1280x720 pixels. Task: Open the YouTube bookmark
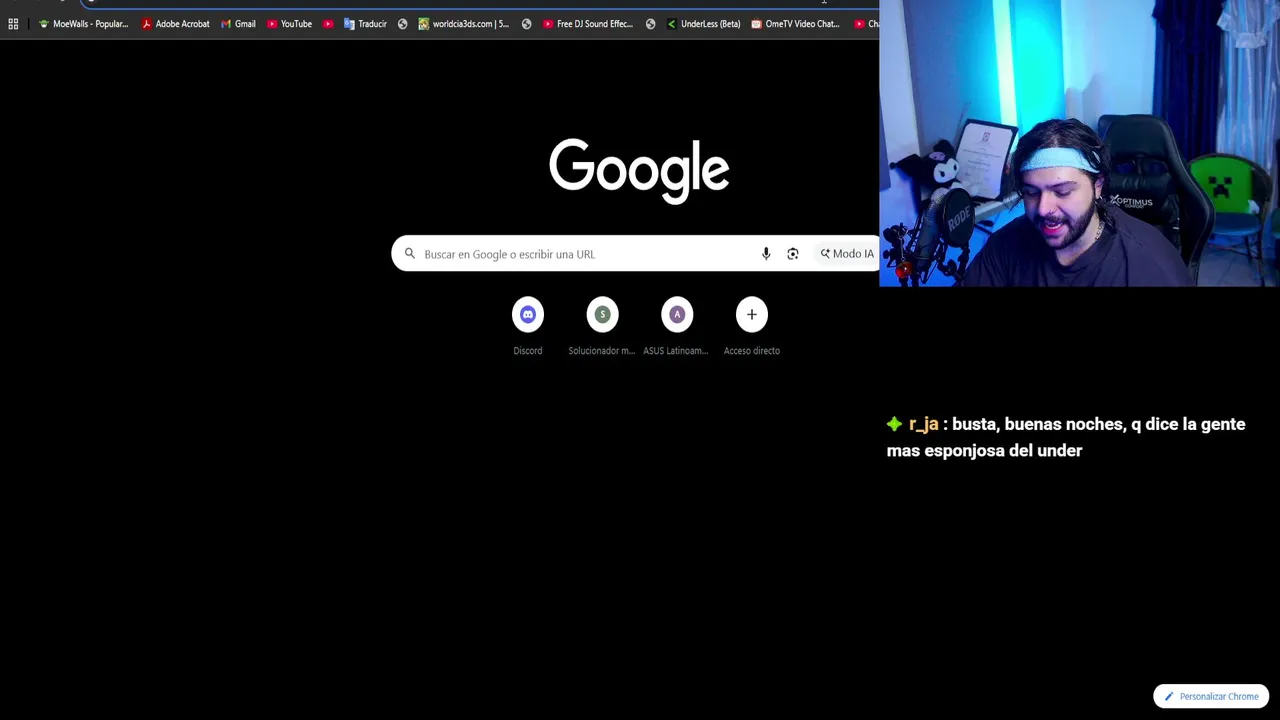click(289, 24)
